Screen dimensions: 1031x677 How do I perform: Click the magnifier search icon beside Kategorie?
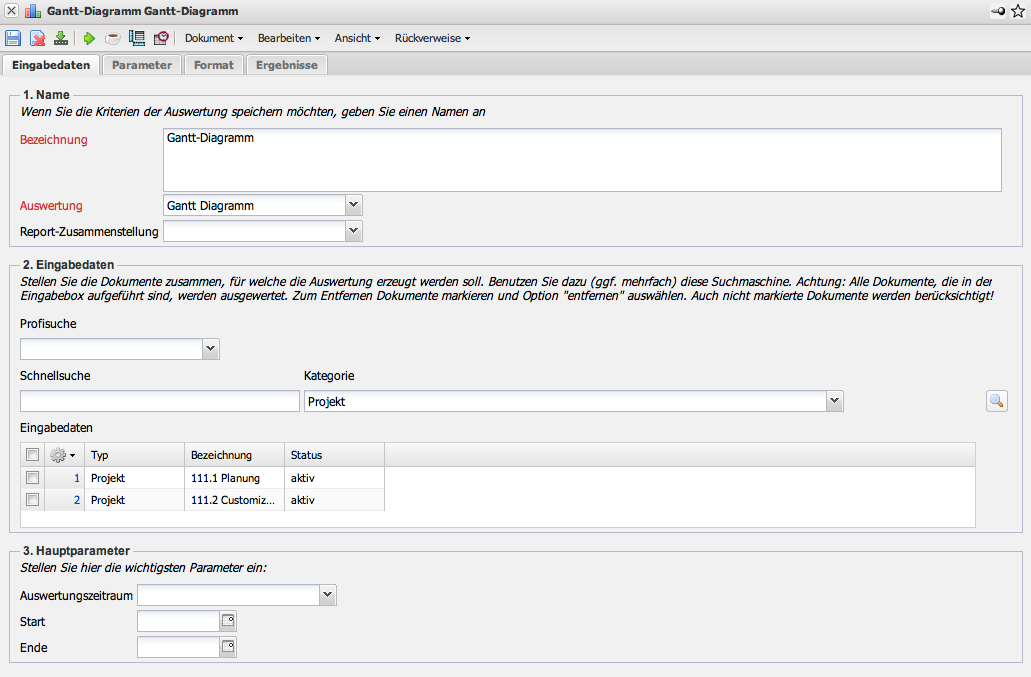pyautogui.click(x=996, y=401)
